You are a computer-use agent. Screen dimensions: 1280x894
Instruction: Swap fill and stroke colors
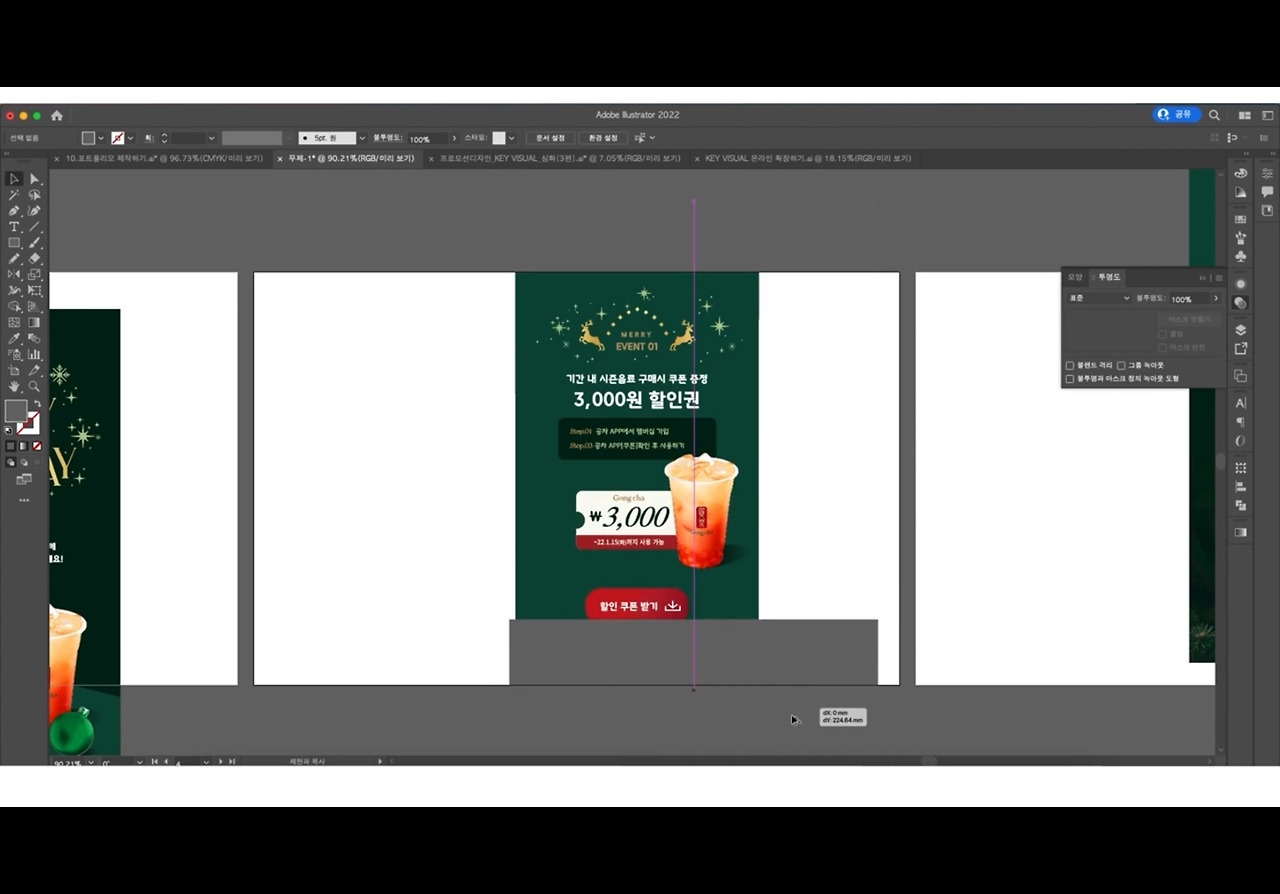coord(37,405)
